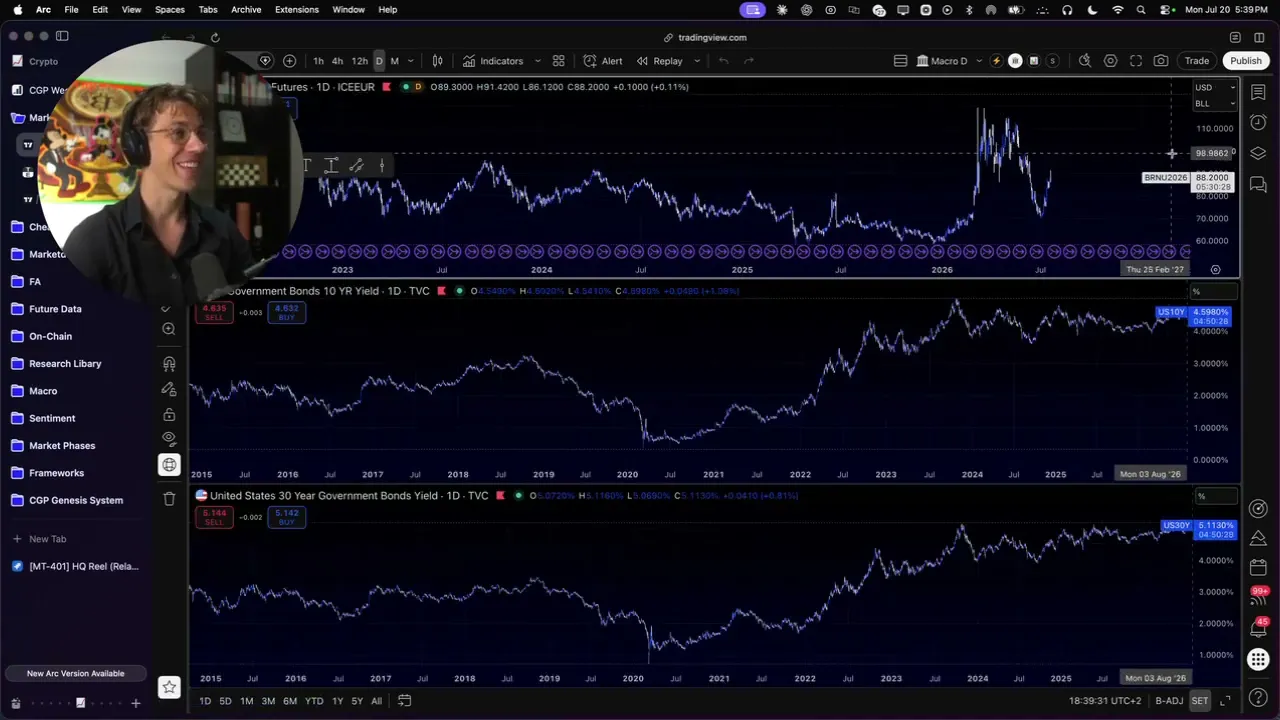Select the daily D timeframe
This screenshot has height=720, width=1280.
point(379,61)
